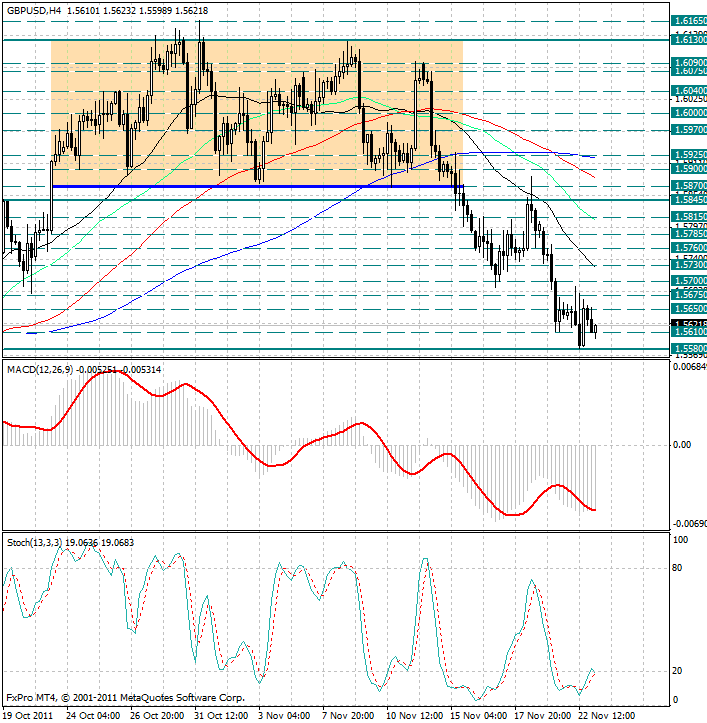
Task: Click the 15 Nov 04:00 time label
Action: pos(478,714)
